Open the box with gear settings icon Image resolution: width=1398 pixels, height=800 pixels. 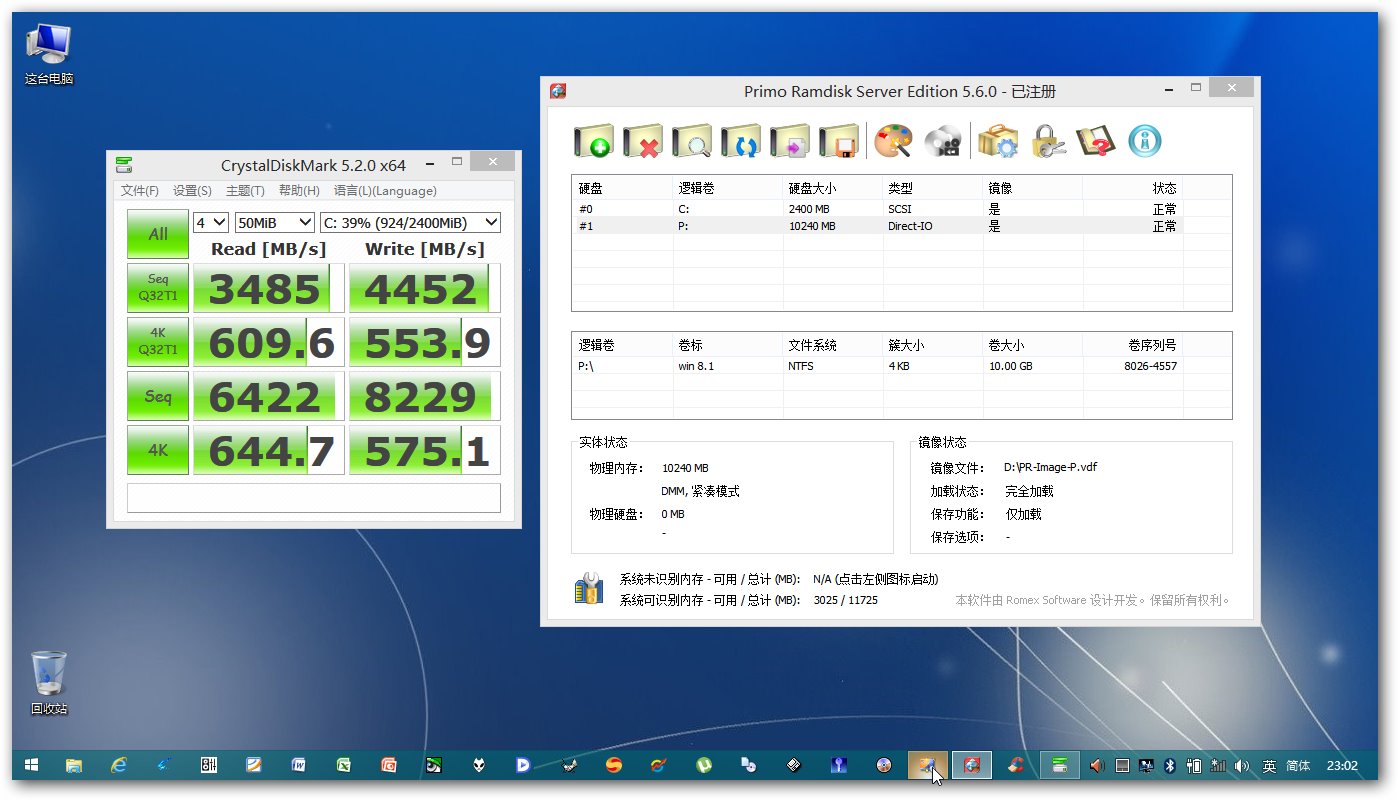pos(997,142)
